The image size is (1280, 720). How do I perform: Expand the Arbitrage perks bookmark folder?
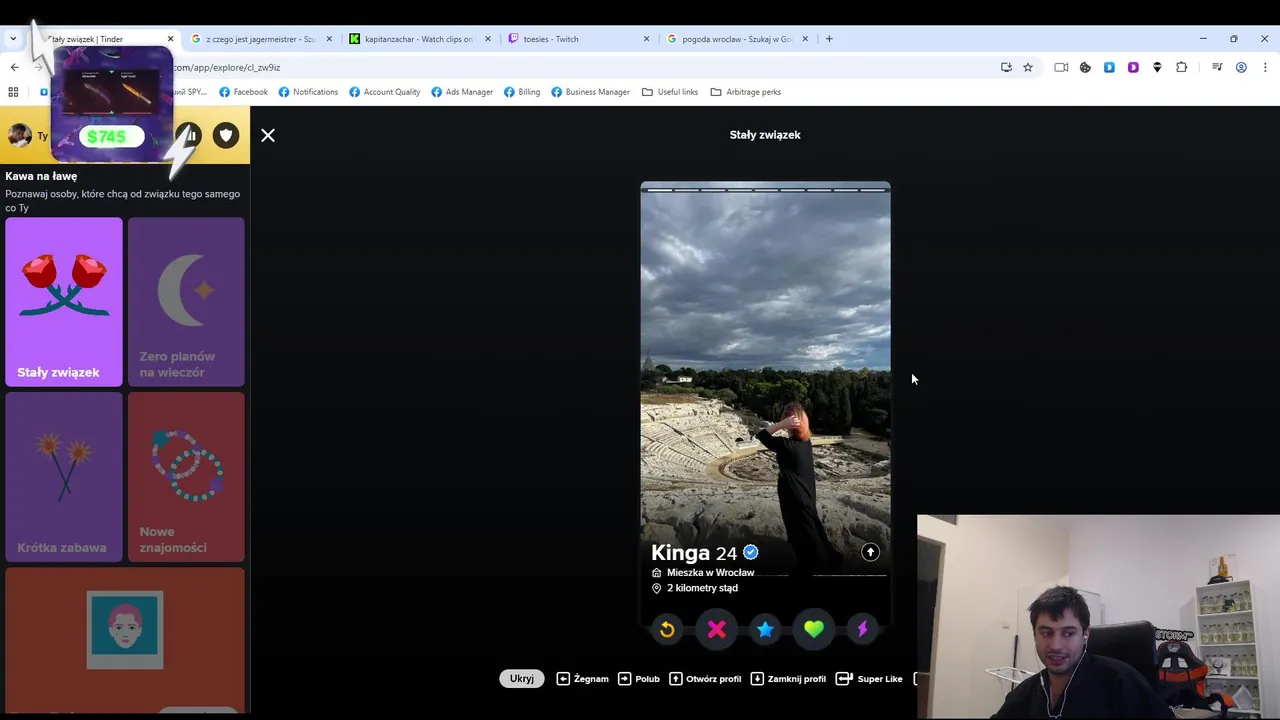(x=745, y=92)
